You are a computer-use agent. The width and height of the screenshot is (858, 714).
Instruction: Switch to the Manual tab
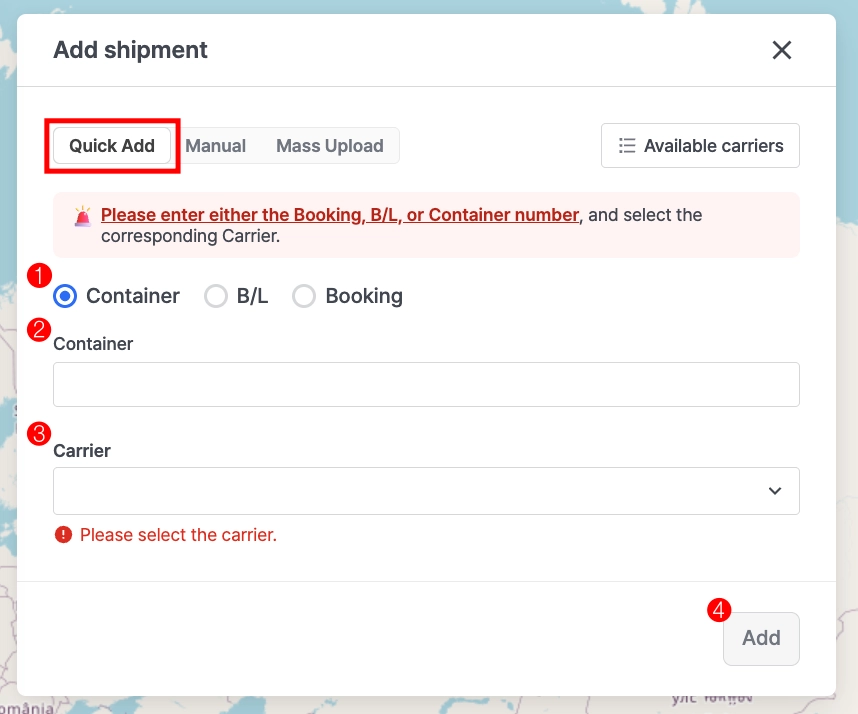point(216,146)
